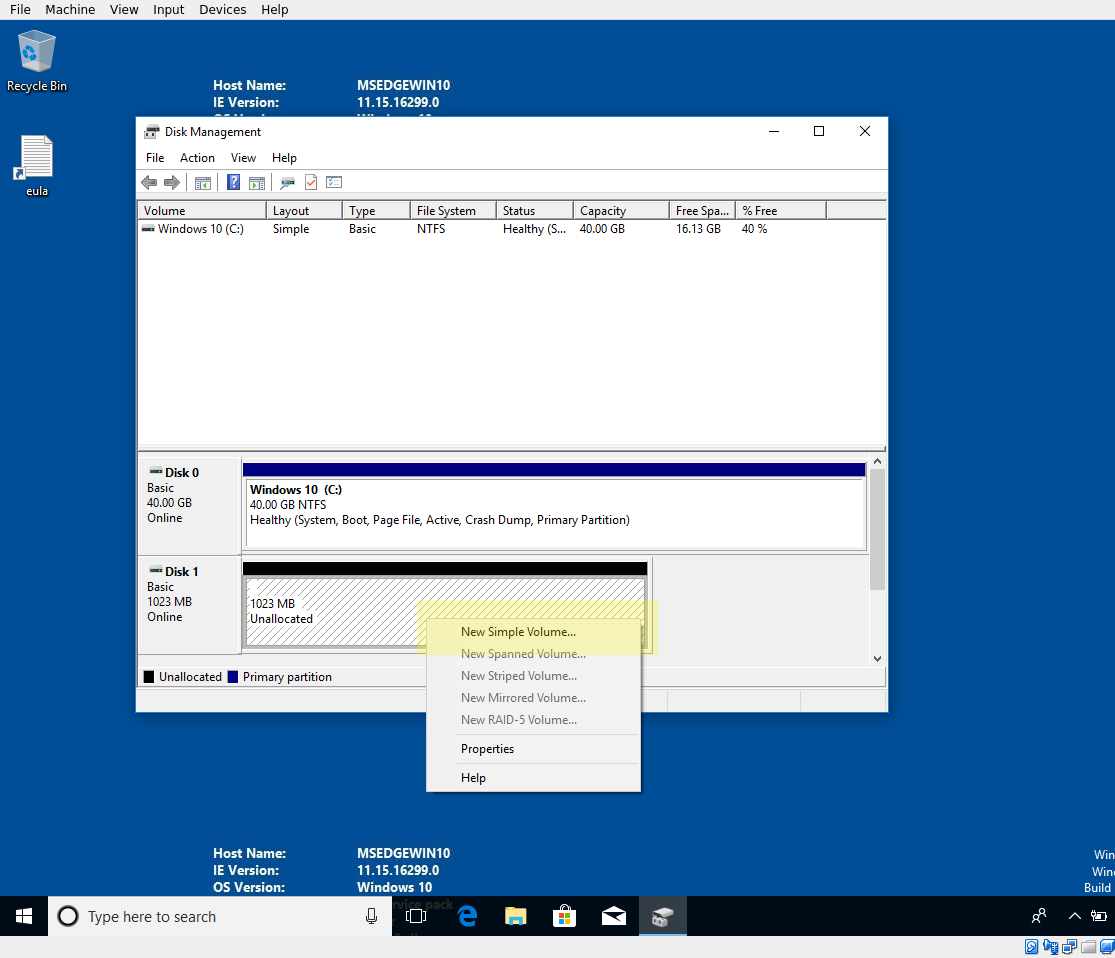
Task: Click the black Unallocated legend swatch
Action: 149,676
